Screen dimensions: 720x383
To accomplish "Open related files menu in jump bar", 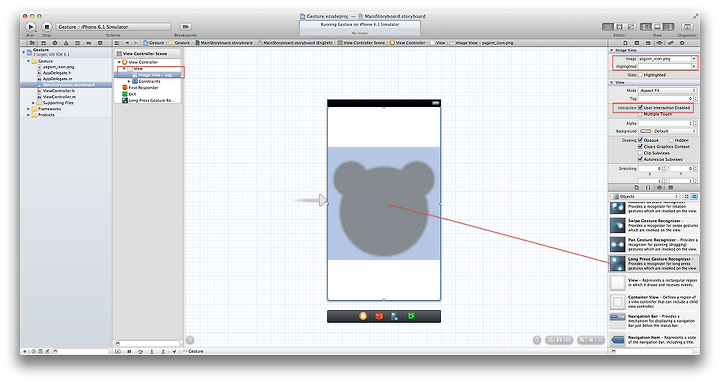I will point(118,43).
